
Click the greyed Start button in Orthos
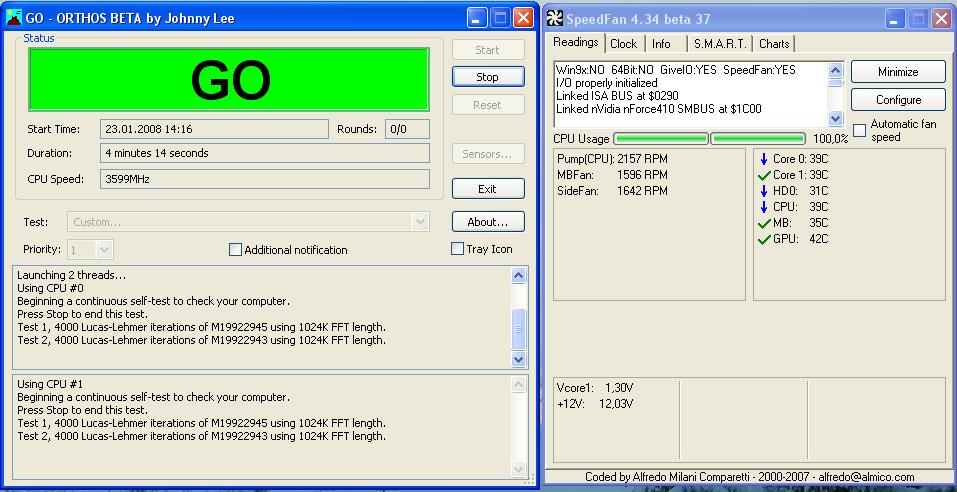pos(488,50)
